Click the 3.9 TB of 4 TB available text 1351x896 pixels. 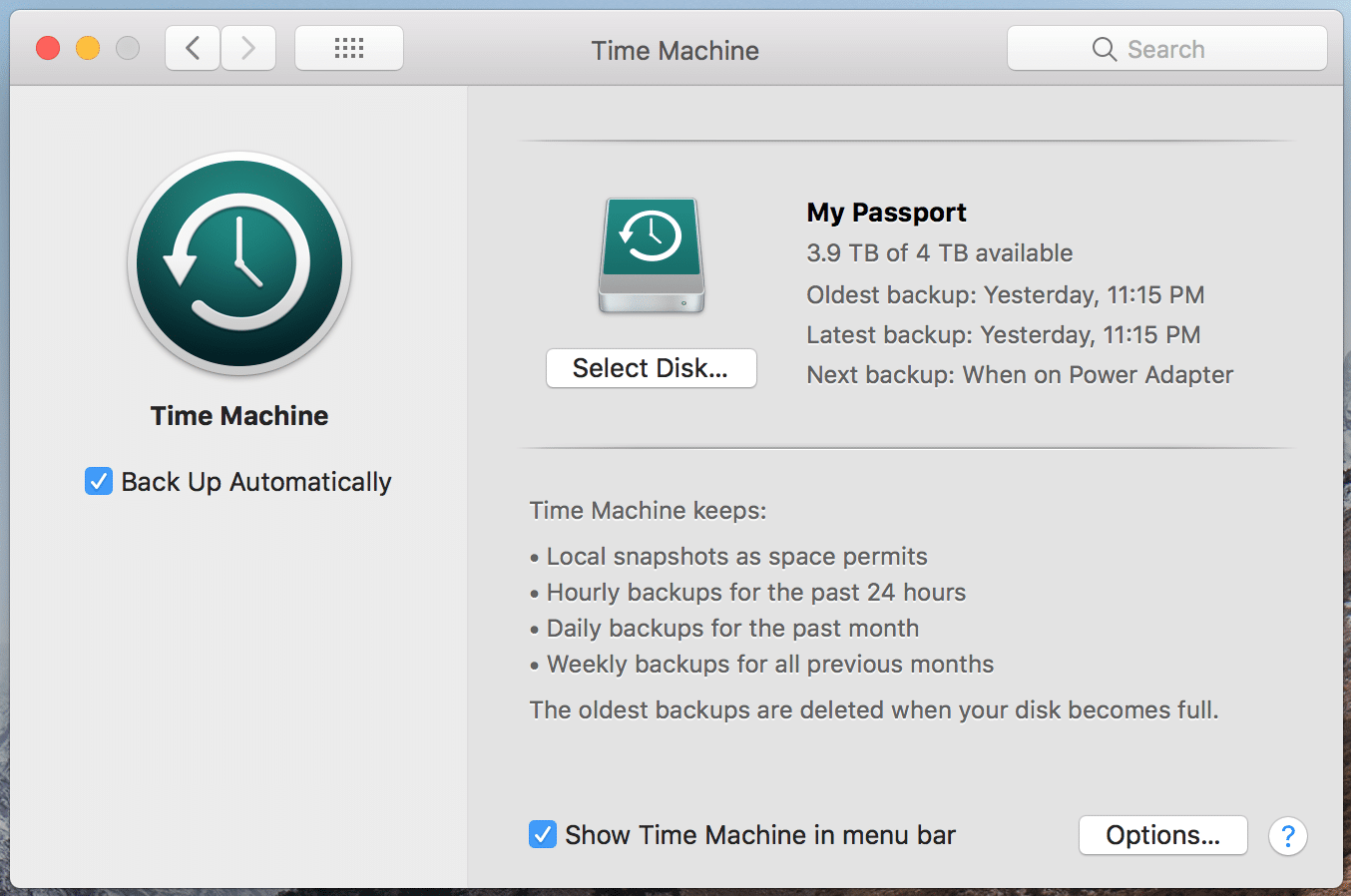click(x=939, y=253)
